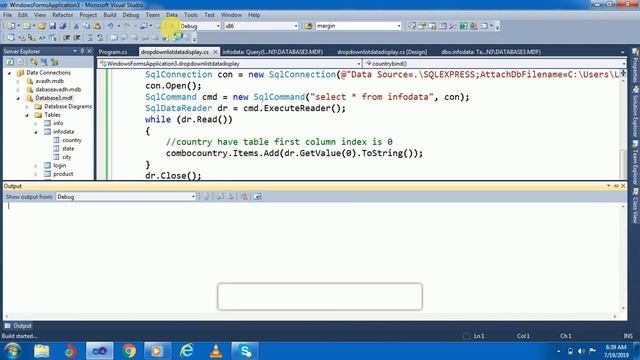Click the Visual Studio taskbar button
Screen dimensions: 640x360
pos(100,351)
